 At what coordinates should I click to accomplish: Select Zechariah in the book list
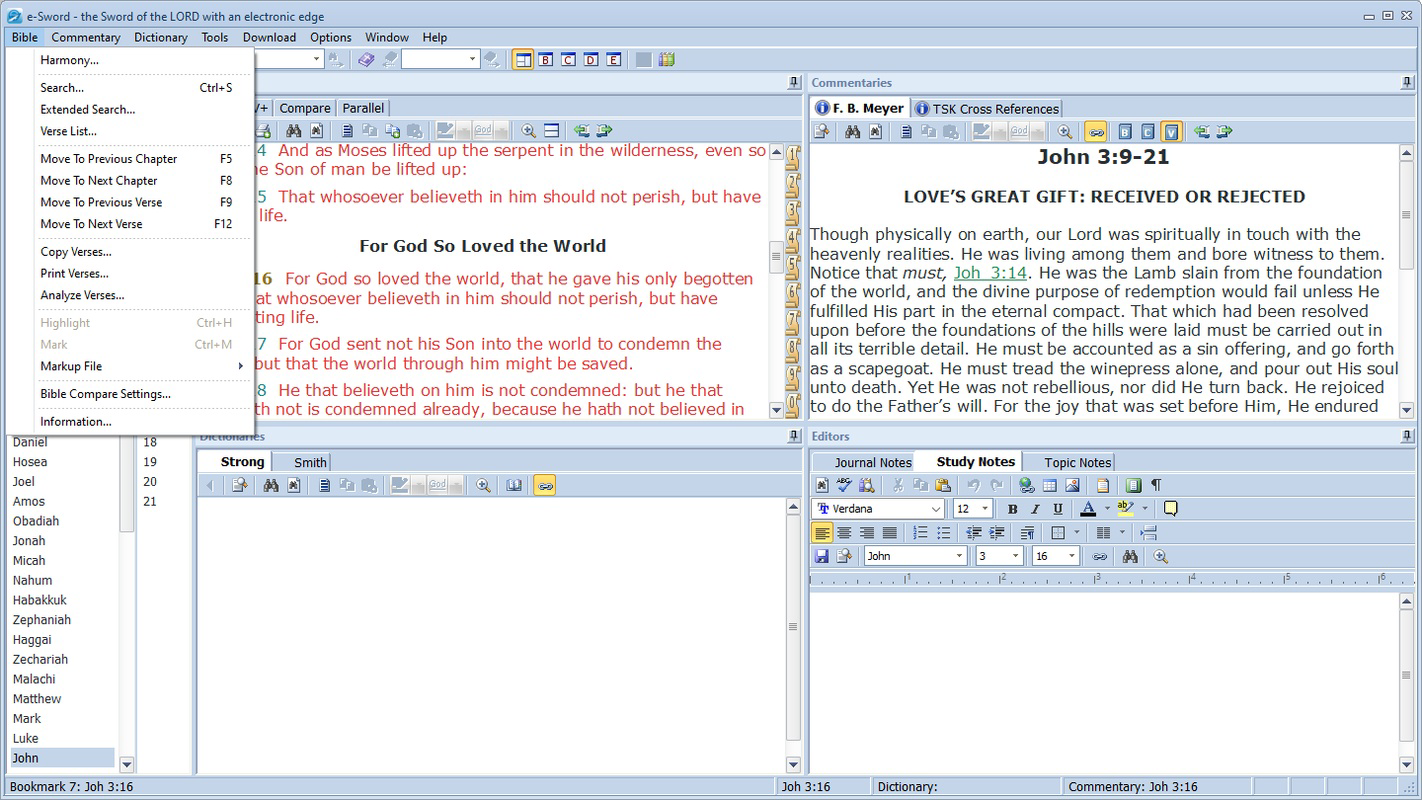click(40, 659)
